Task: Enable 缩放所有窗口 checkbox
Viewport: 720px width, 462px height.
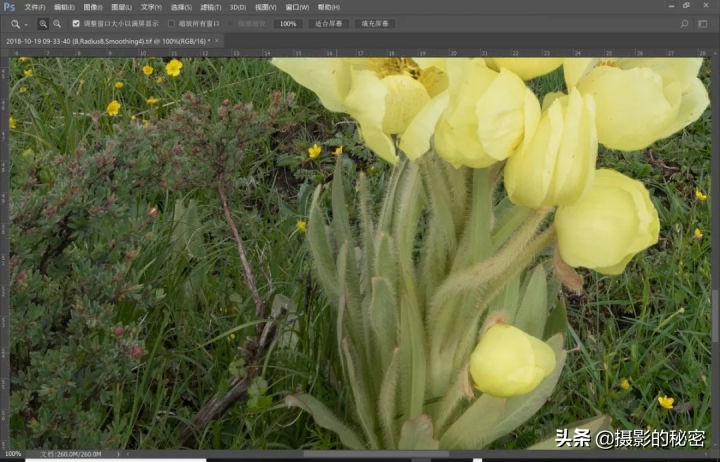Action: [171, 23]
